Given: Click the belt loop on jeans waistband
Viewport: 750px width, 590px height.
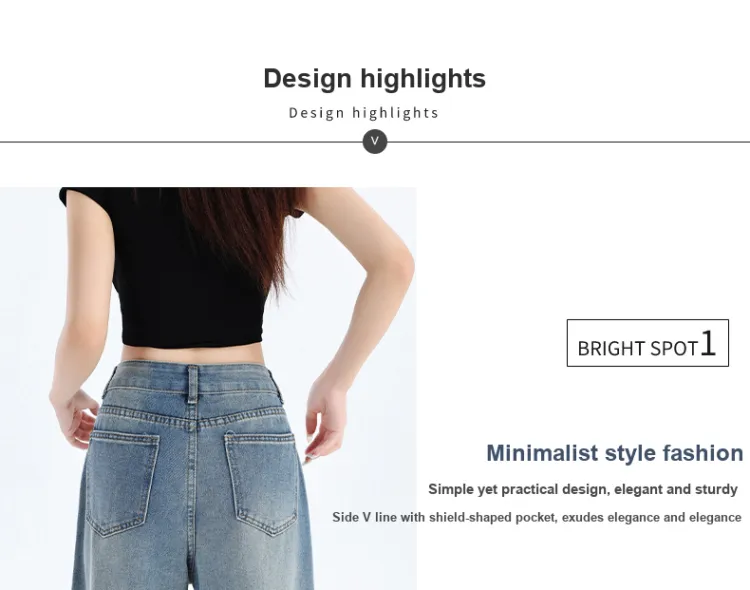Looking at the screenshot, I should pos(193,384).
